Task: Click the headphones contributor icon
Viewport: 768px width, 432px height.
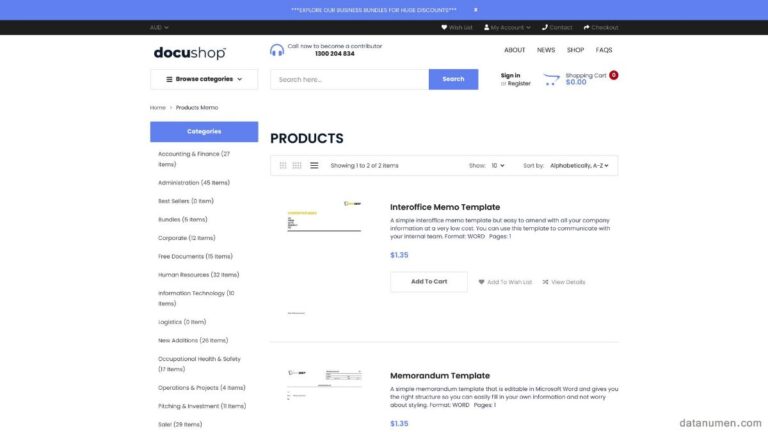Action: point(277,50)
